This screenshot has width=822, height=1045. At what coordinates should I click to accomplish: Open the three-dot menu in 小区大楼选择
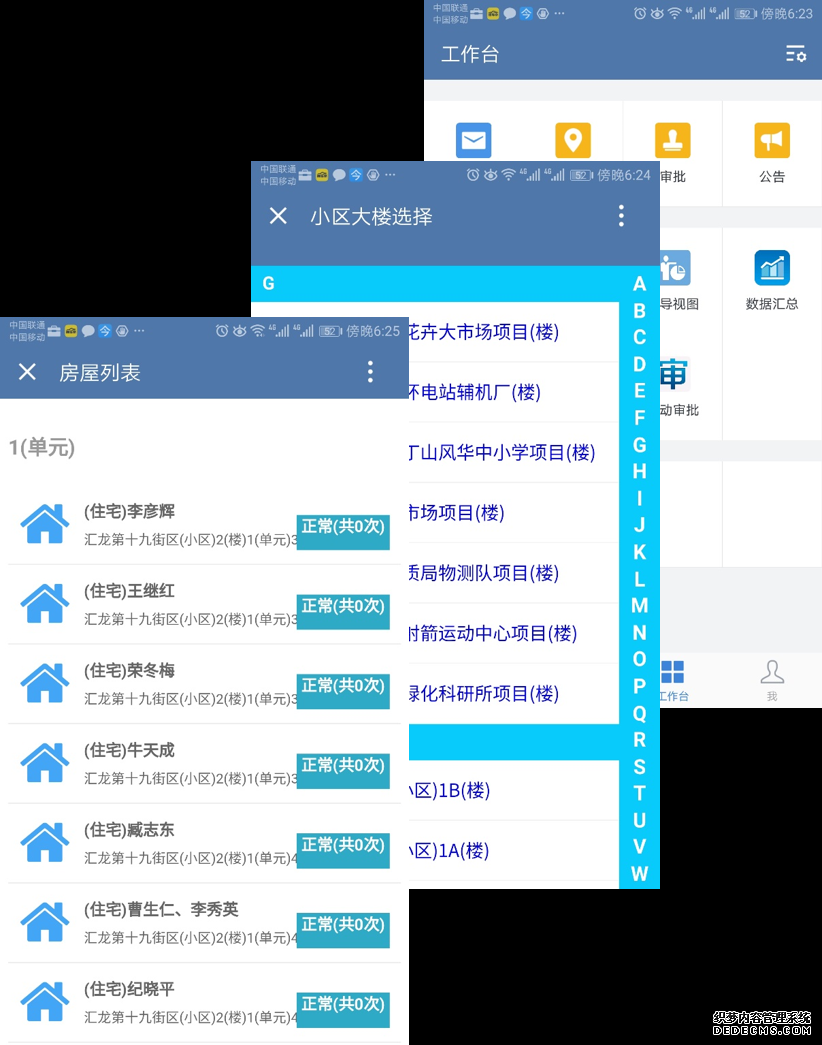point(621,215)
